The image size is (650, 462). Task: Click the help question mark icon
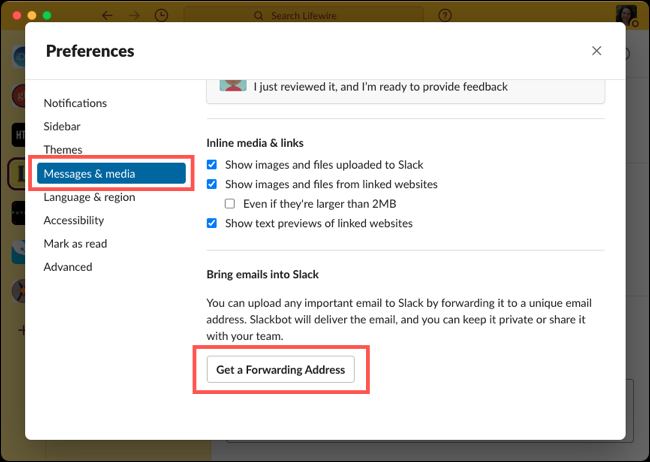point(445,16)
